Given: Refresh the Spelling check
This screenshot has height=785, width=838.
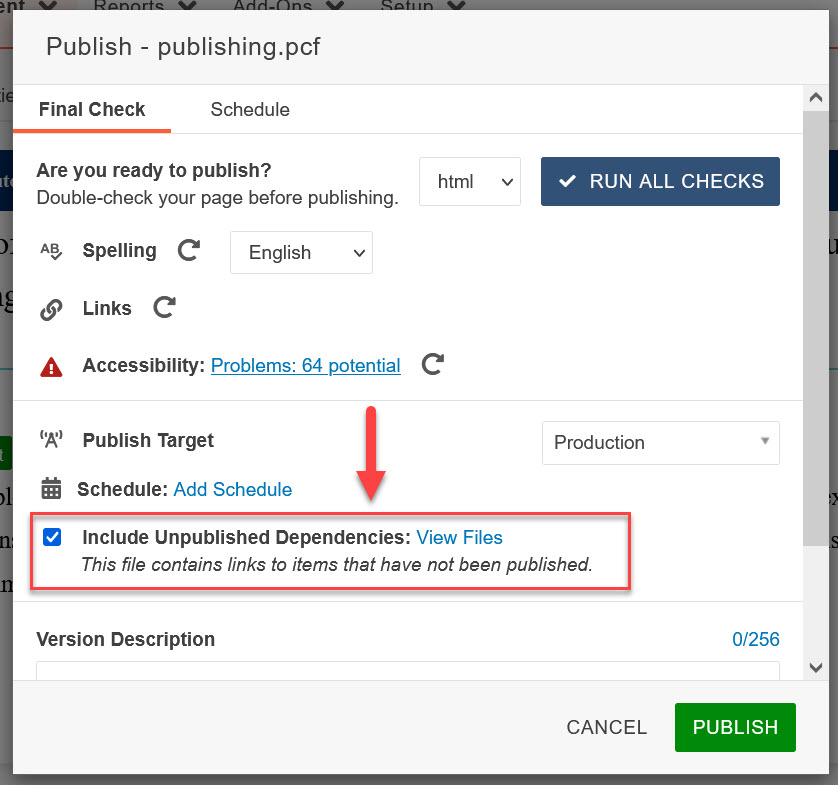Looking at the screenshot, I should [x=188, y=251].
